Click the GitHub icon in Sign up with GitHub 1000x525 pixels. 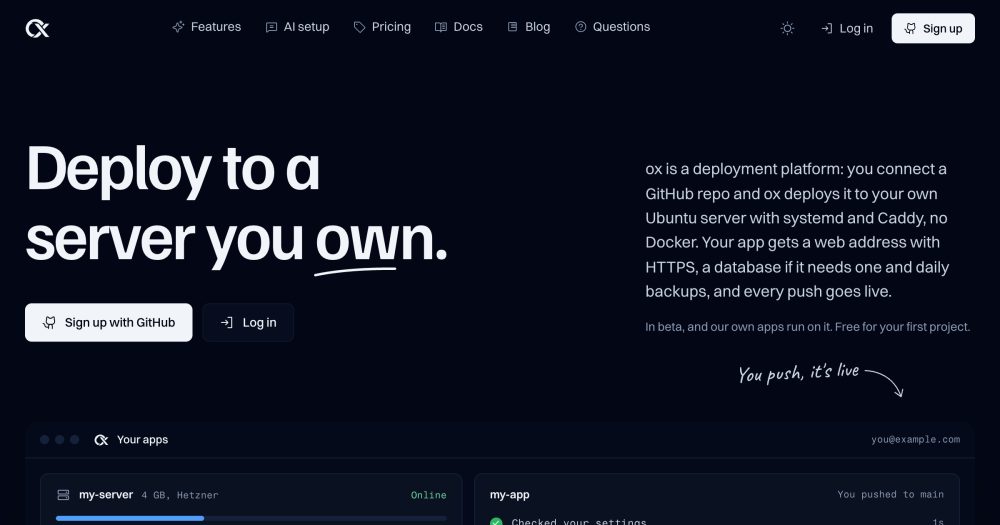pyautogui.click(x=49, y=323)
